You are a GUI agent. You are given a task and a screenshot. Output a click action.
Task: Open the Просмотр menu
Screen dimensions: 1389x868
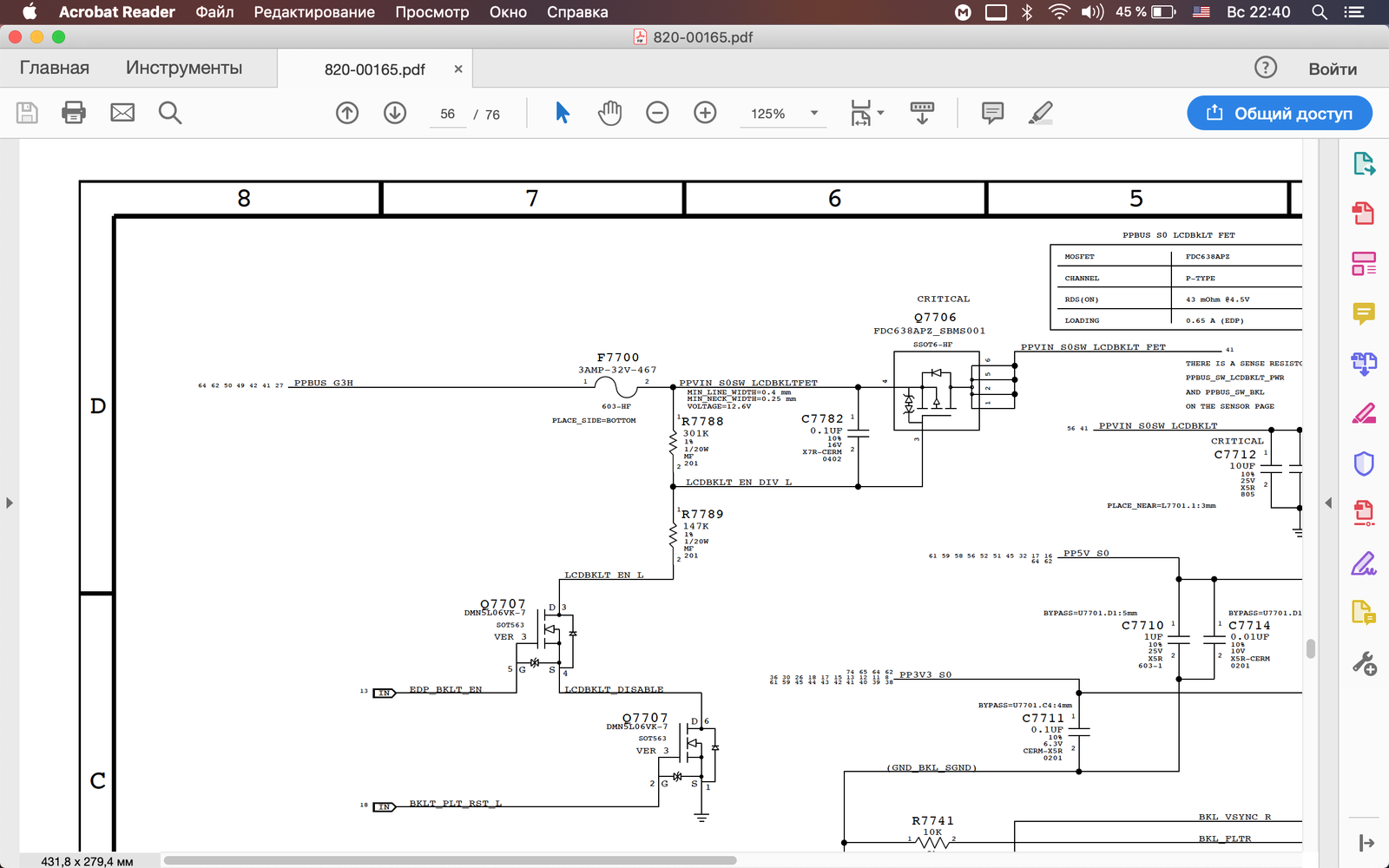tap(431, 12)
